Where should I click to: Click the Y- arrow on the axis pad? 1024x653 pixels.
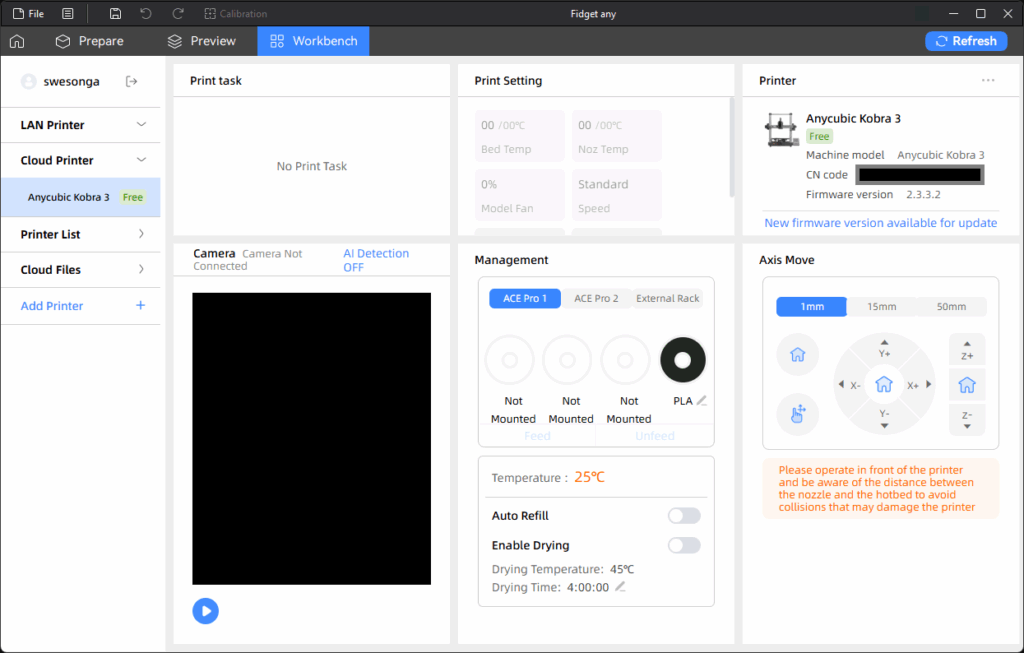(884, 418)
